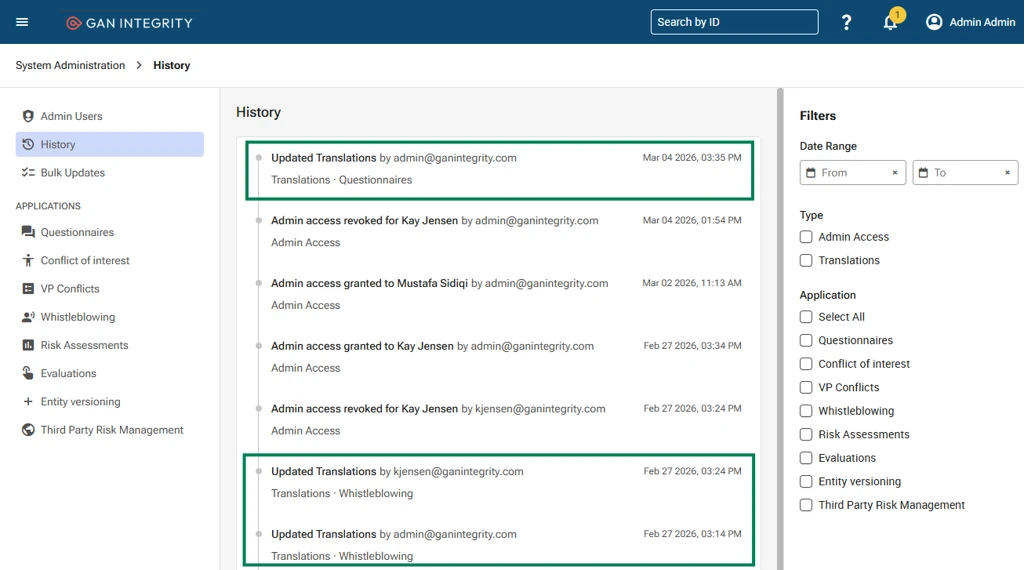1024x570 pixels.
Task: Click the VP Conflicts sidebar label
Action: (x=70, y=289)
